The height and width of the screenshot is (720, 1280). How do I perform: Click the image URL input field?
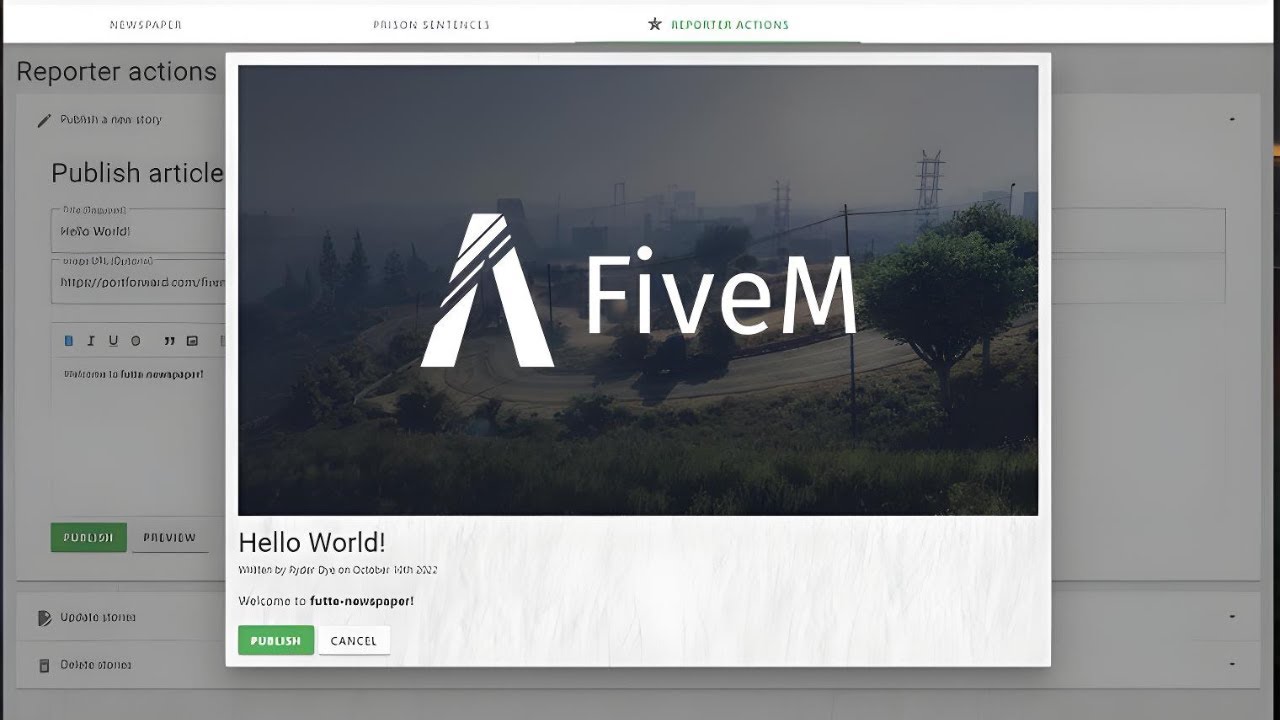tap(138, 282)
